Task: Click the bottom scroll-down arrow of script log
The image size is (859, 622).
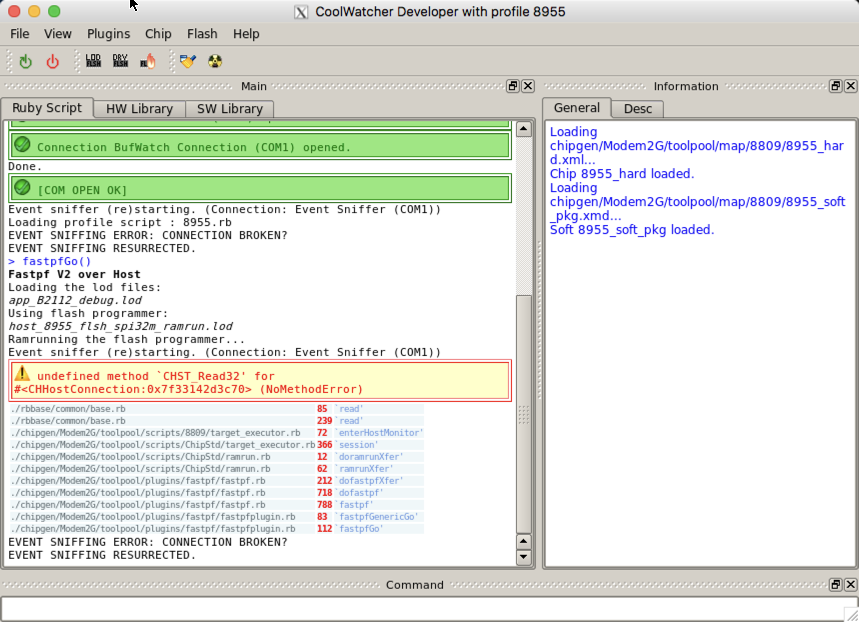Action: click(x=524, y=557)
